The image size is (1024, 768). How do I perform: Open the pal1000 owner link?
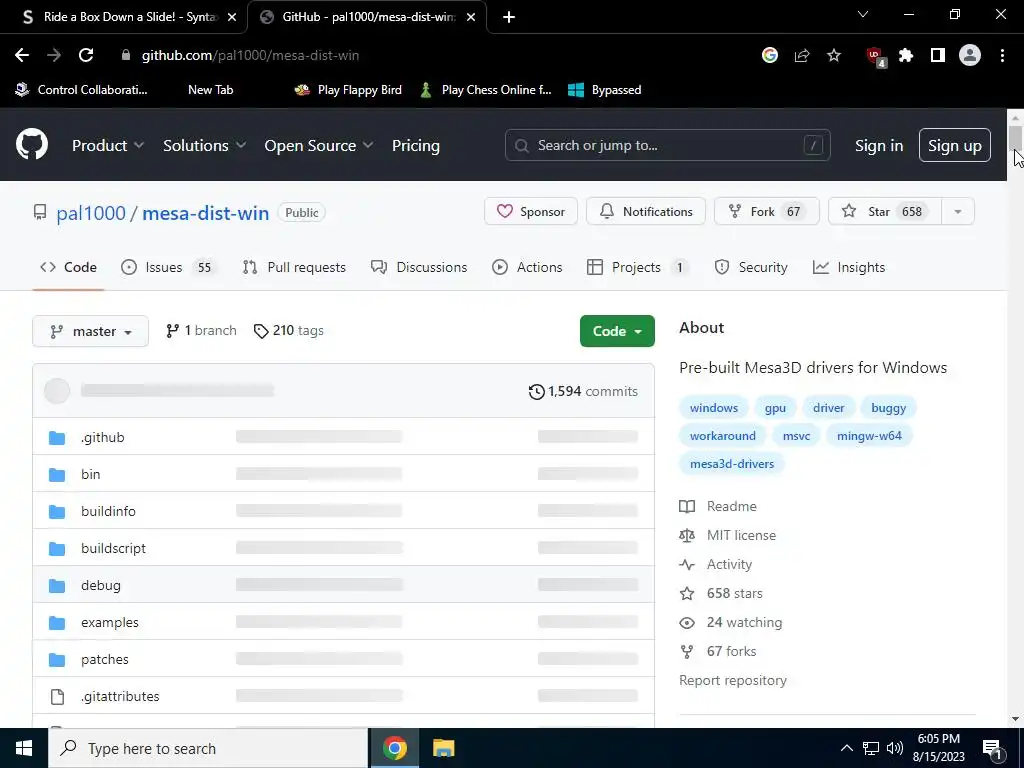(91, 213)
